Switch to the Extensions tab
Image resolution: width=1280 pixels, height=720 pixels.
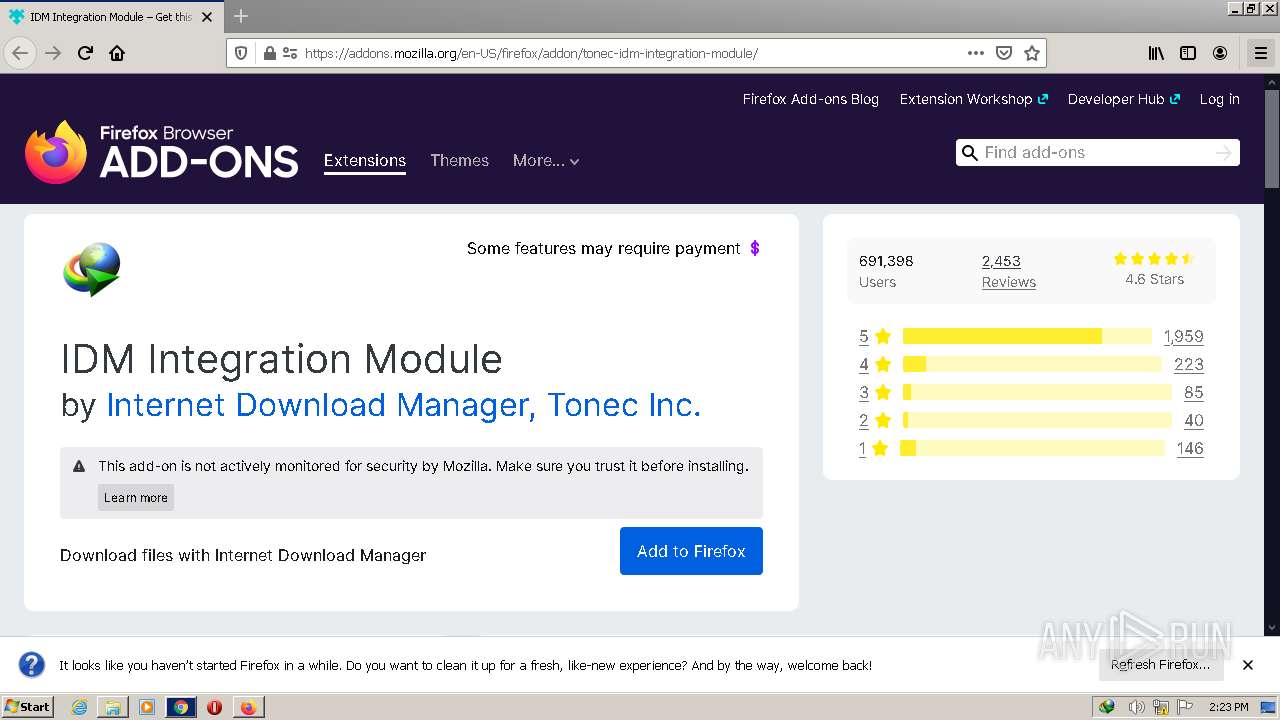[x=365, y=160]
